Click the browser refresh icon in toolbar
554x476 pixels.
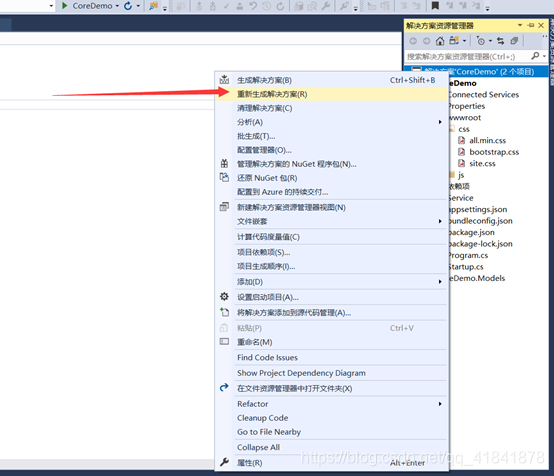(128, 6)
